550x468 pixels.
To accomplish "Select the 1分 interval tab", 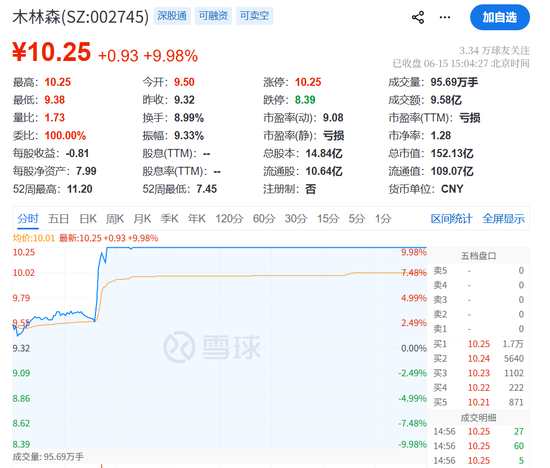I will pos(383,219).
